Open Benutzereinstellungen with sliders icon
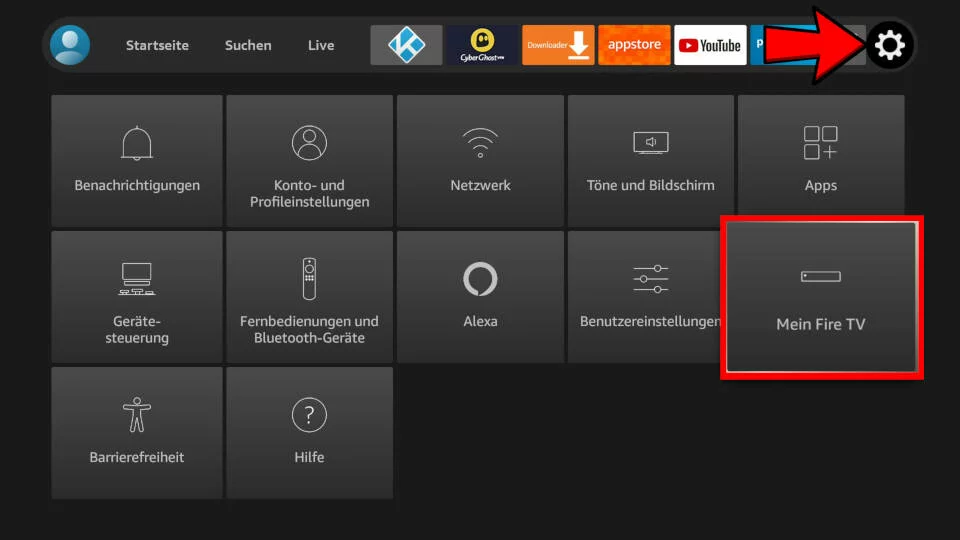 (x=650, y=296)
